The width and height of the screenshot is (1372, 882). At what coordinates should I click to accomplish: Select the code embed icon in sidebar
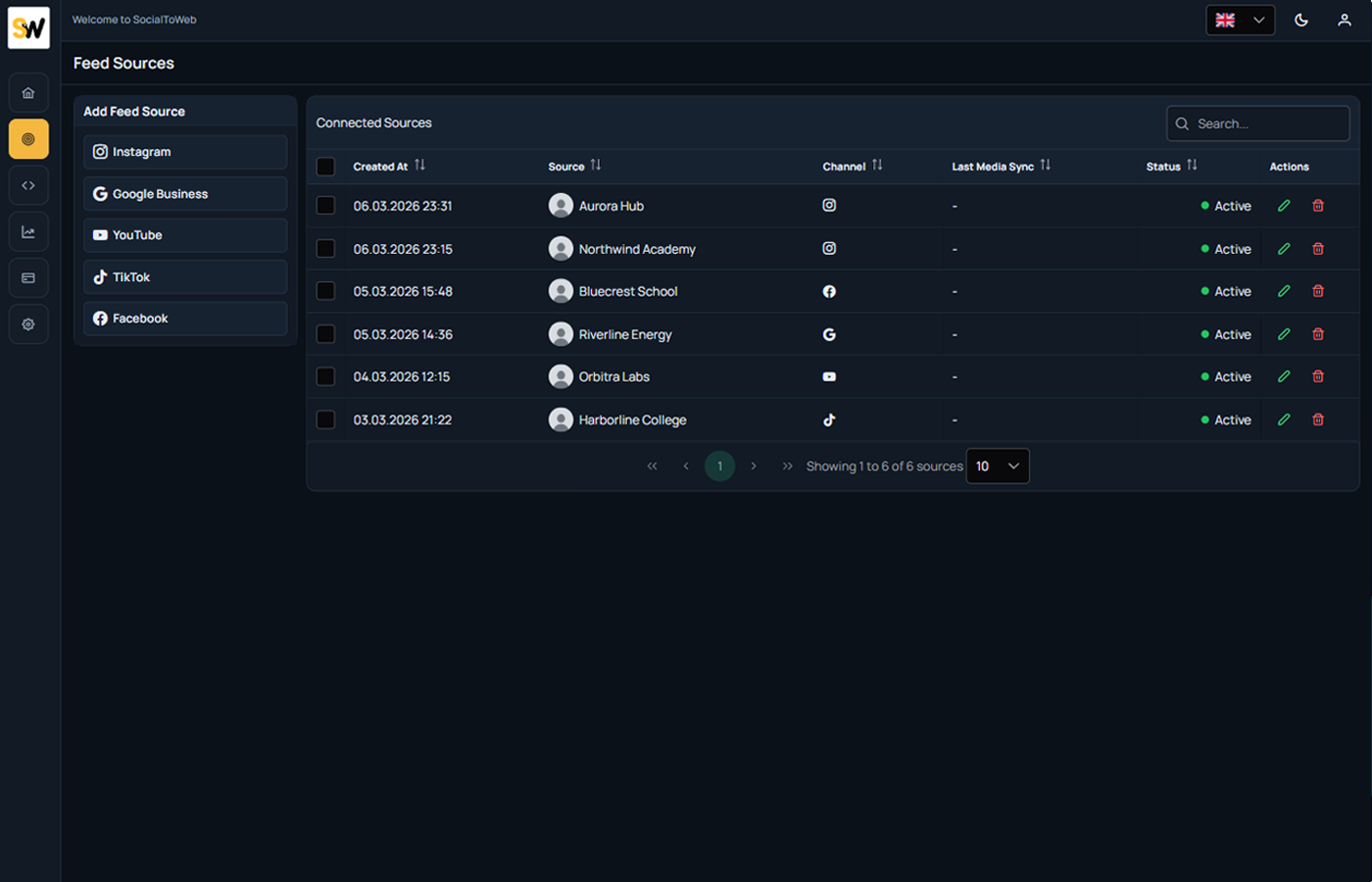(x=28, y=184)
